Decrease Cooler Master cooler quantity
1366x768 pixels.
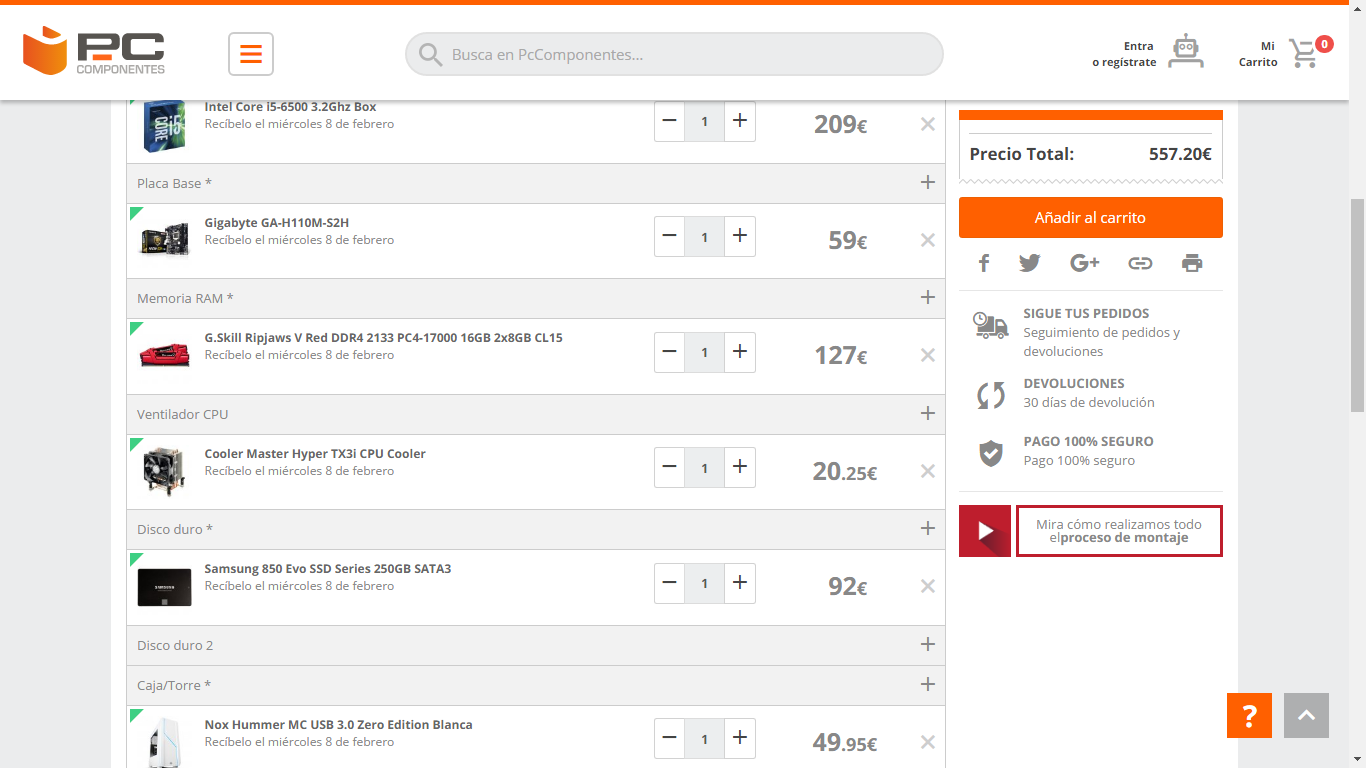coord(670,467)
